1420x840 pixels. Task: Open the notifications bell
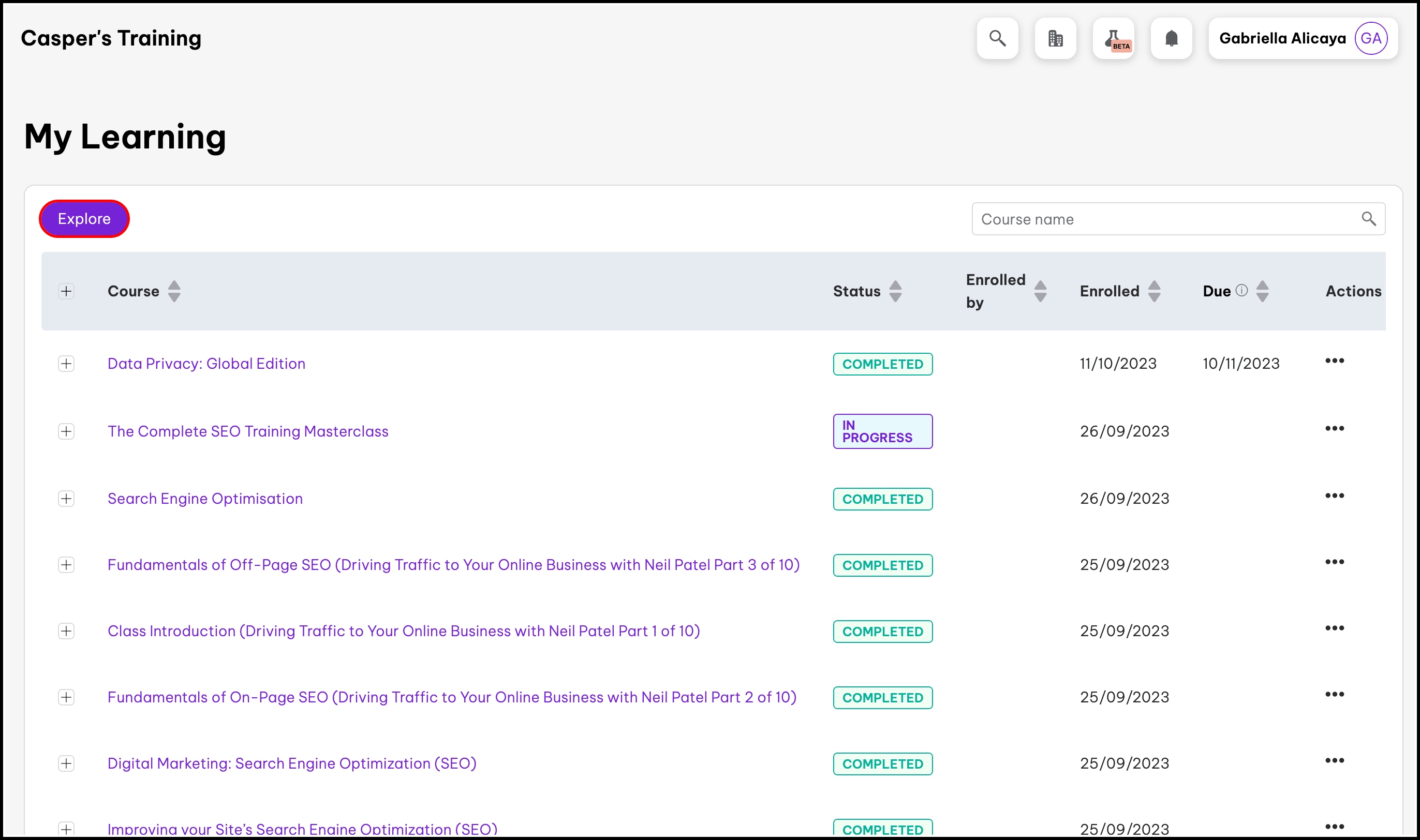[x=1172, y=38]
